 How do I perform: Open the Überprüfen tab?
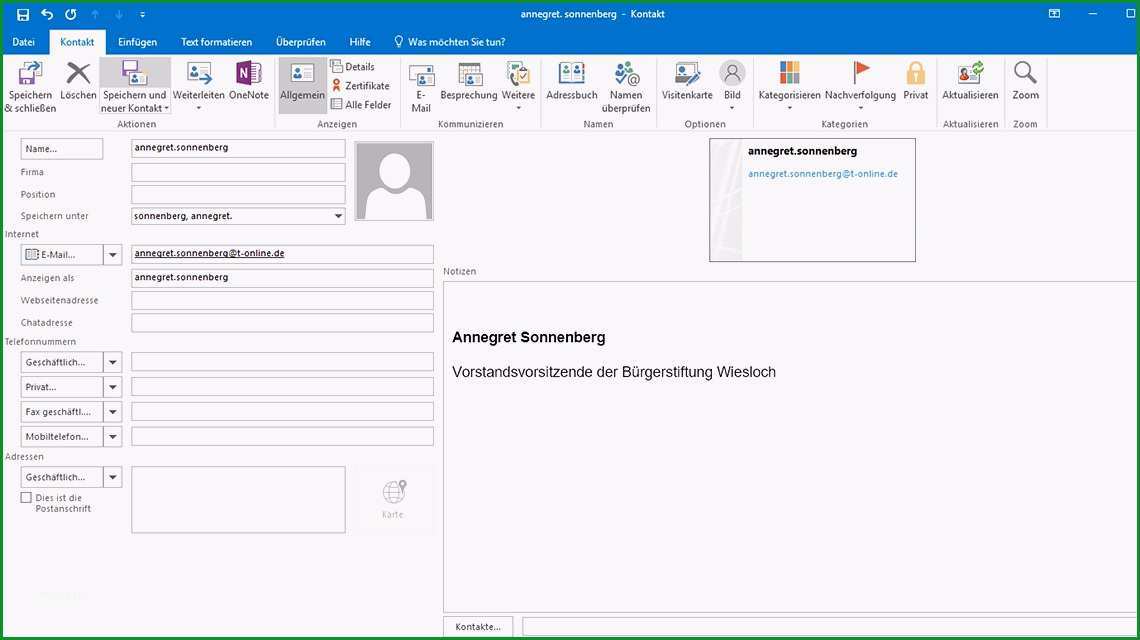[301, 41]
